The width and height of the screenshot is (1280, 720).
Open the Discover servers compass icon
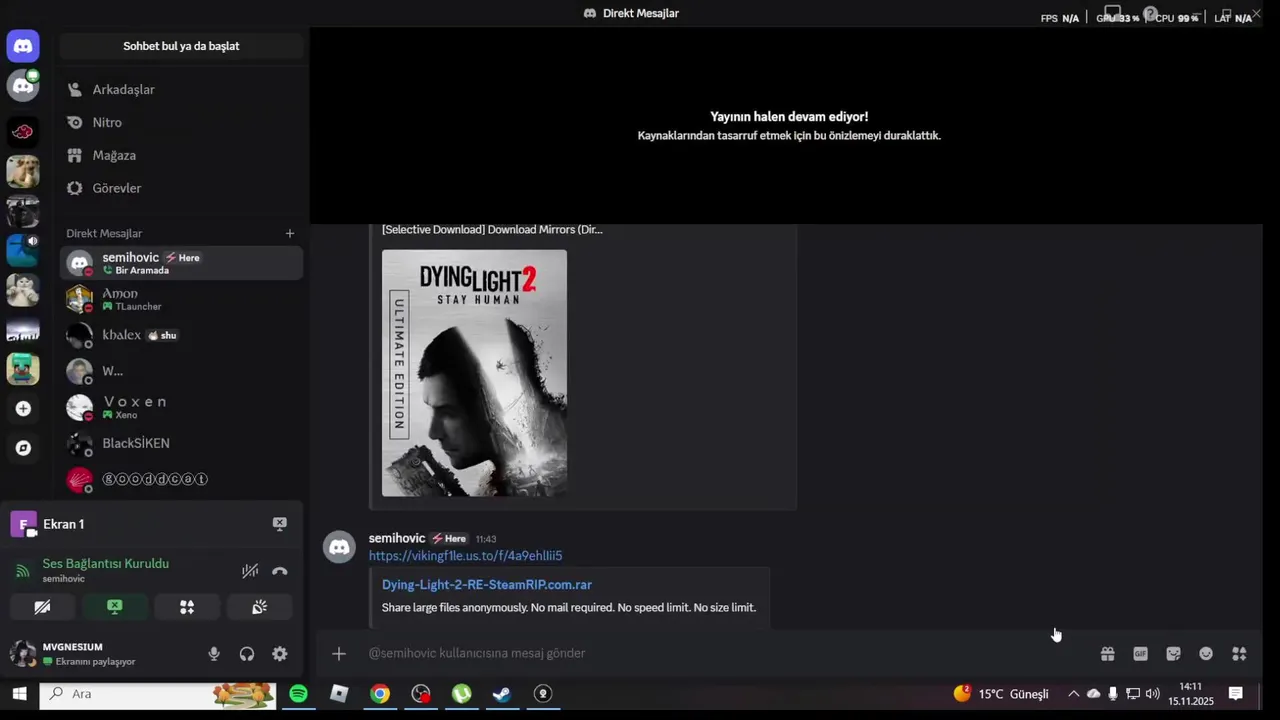pos(23,448)
